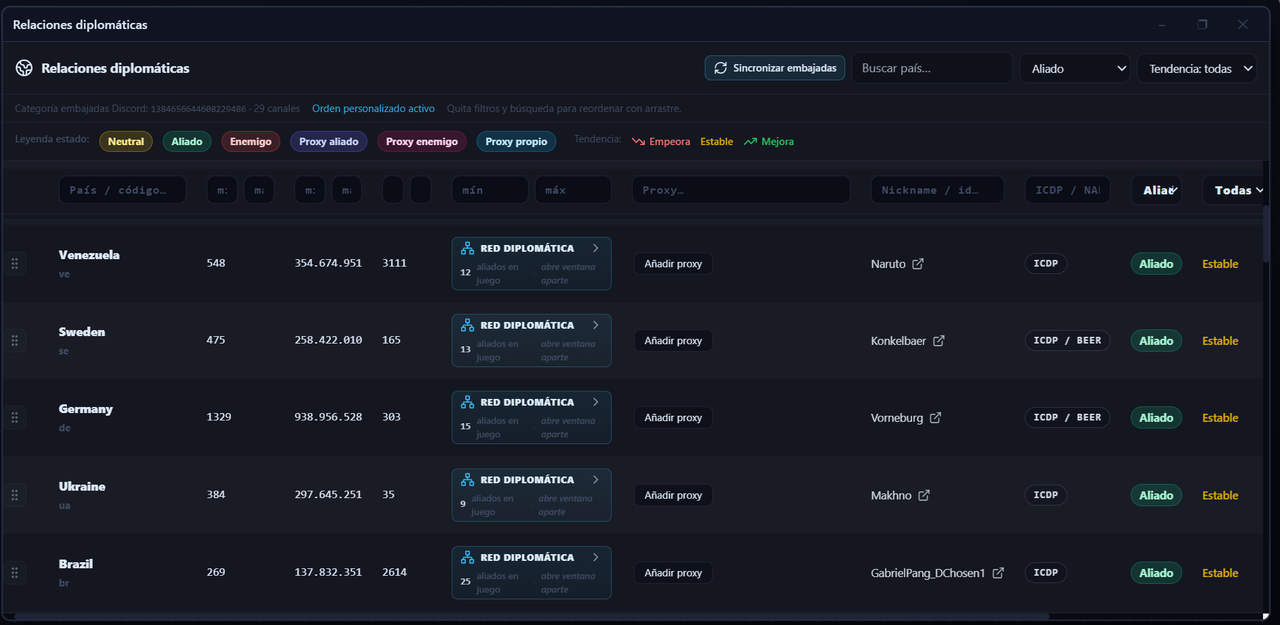Click the Sincronizar embajadas button
This screenshot has width=1280, height=625.
pyautogui.click(x=775, y=68)
